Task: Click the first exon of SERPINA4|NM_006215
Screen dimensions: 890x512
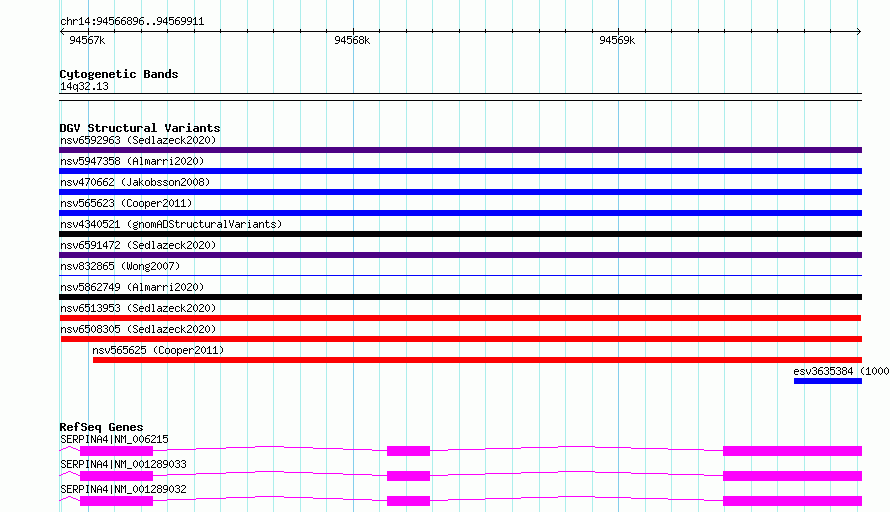Action: pos(116,451)
